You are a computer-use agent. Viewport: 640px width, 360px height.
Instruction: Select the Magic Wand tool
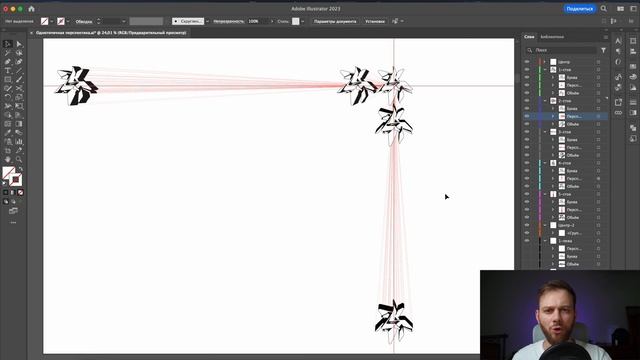(x=8, y=53)
